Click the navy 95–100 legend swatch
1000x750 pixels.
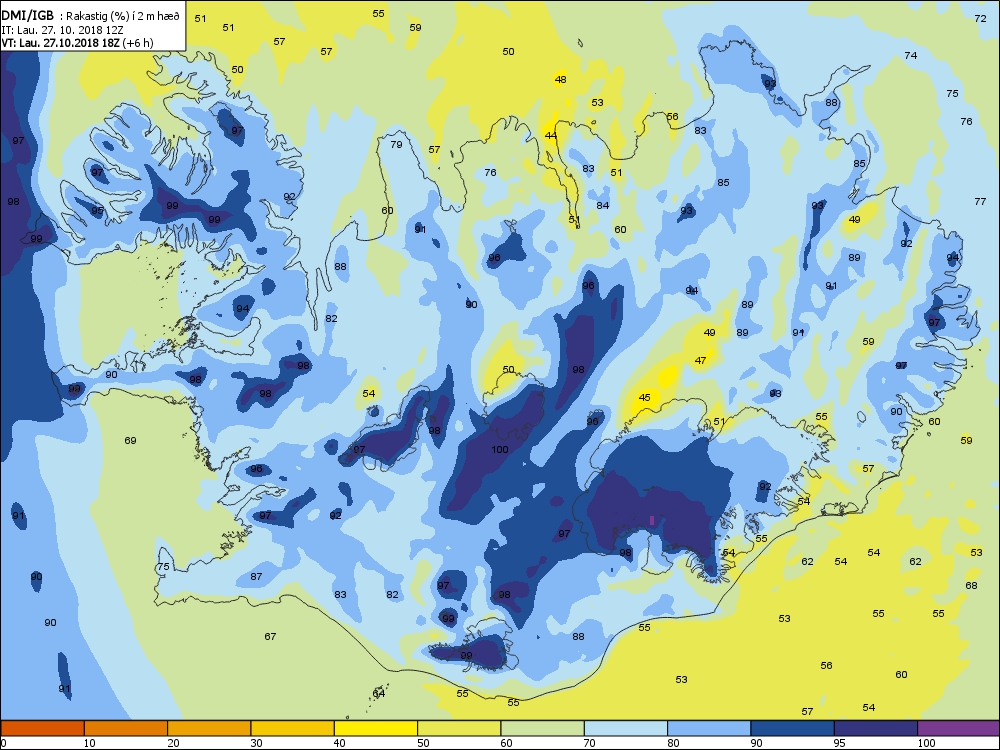click(876, 728)
